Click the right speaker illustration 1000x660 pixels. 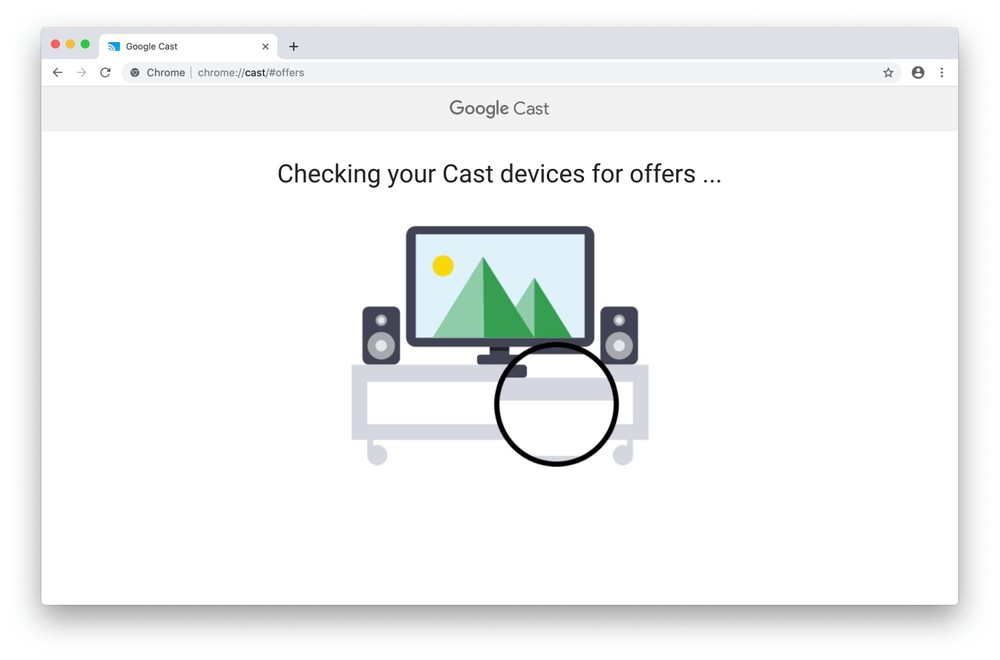pos(619,335)
